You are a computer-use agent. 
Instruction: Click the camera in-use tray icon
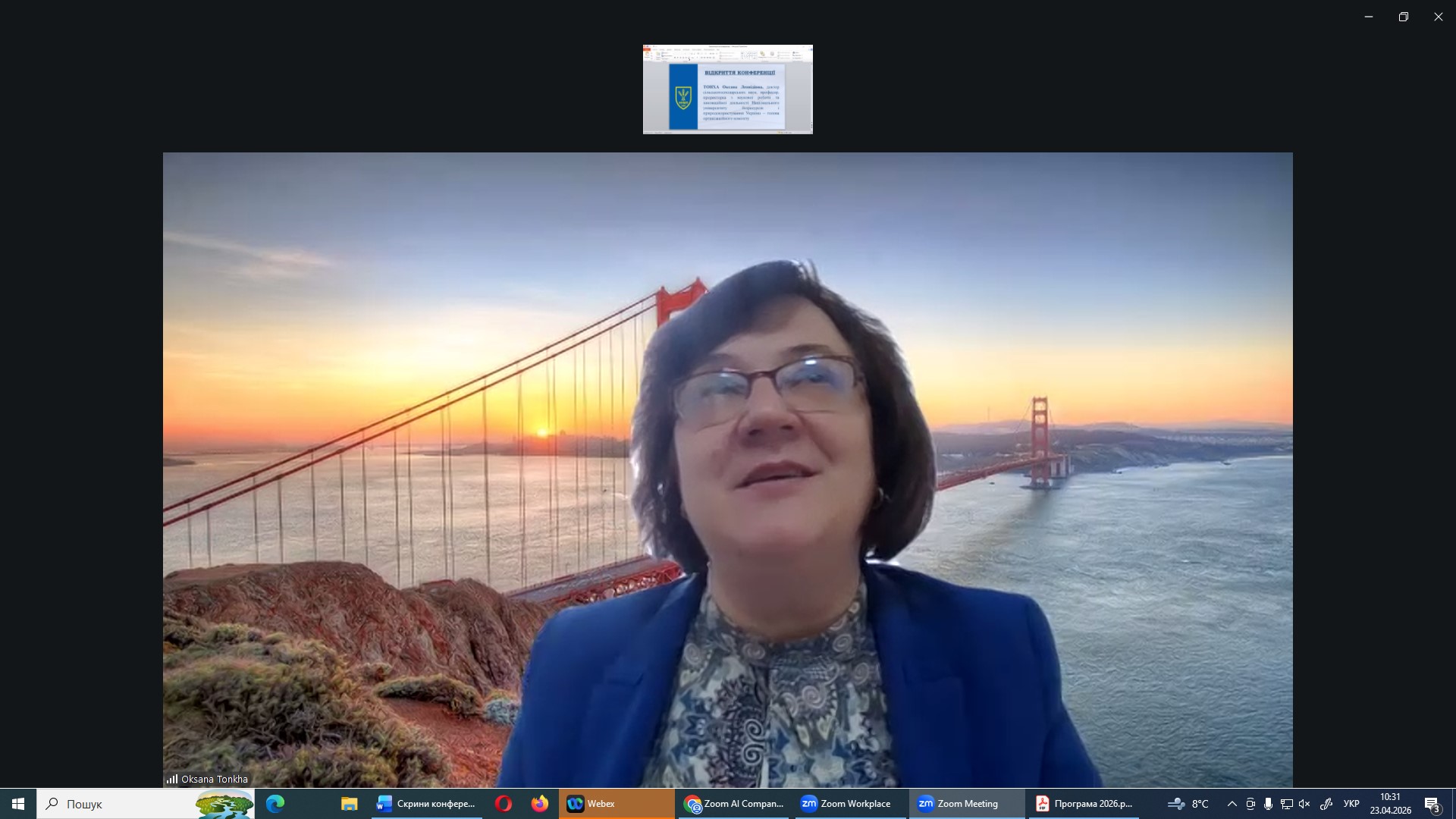point(1250,804)
